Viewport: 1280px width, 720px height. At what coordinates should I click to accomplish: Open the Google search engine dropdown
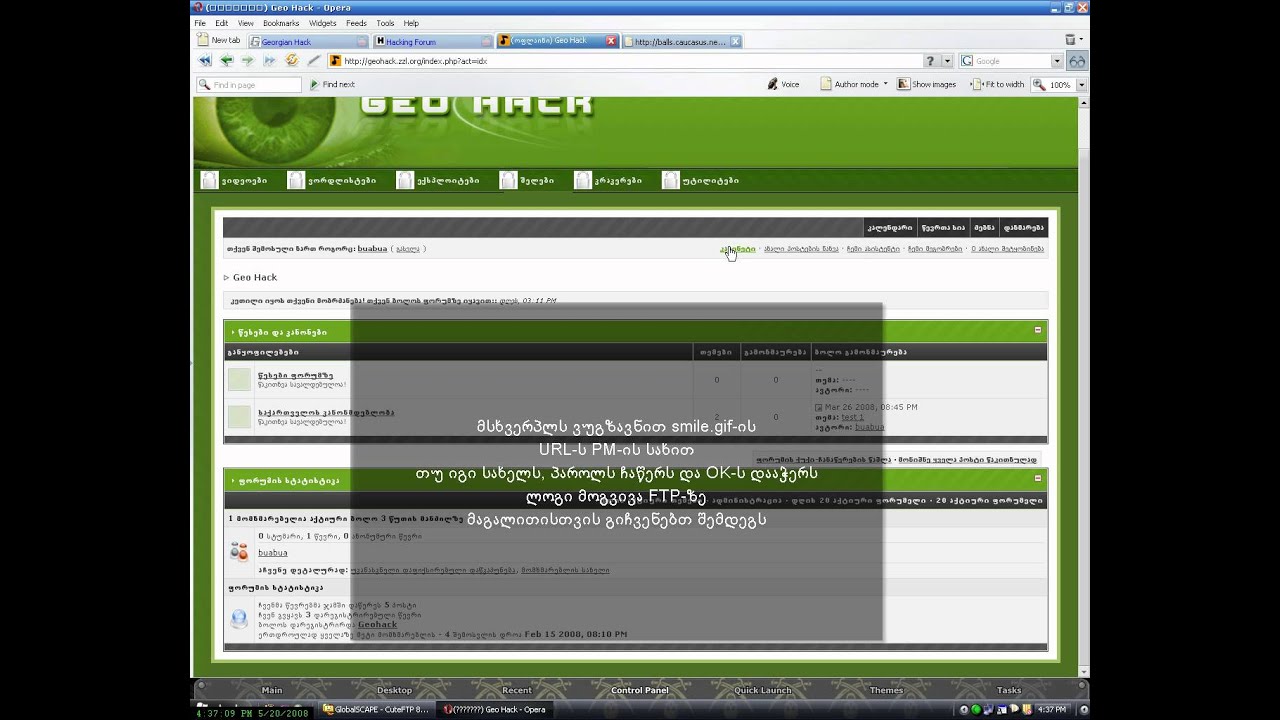tap(1057, 61)
